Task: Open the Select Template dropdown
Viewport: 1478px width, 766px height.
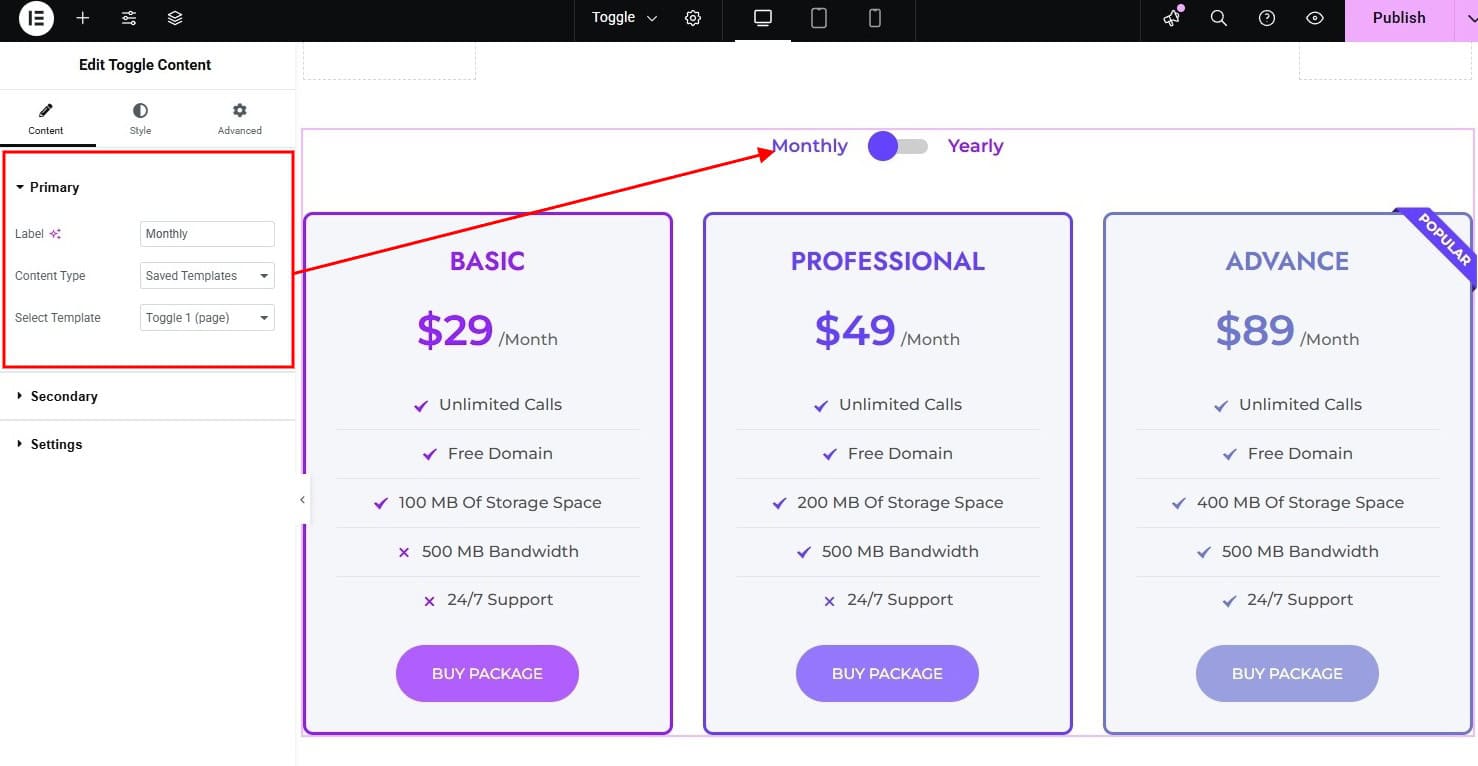Action: click(207, 318)
